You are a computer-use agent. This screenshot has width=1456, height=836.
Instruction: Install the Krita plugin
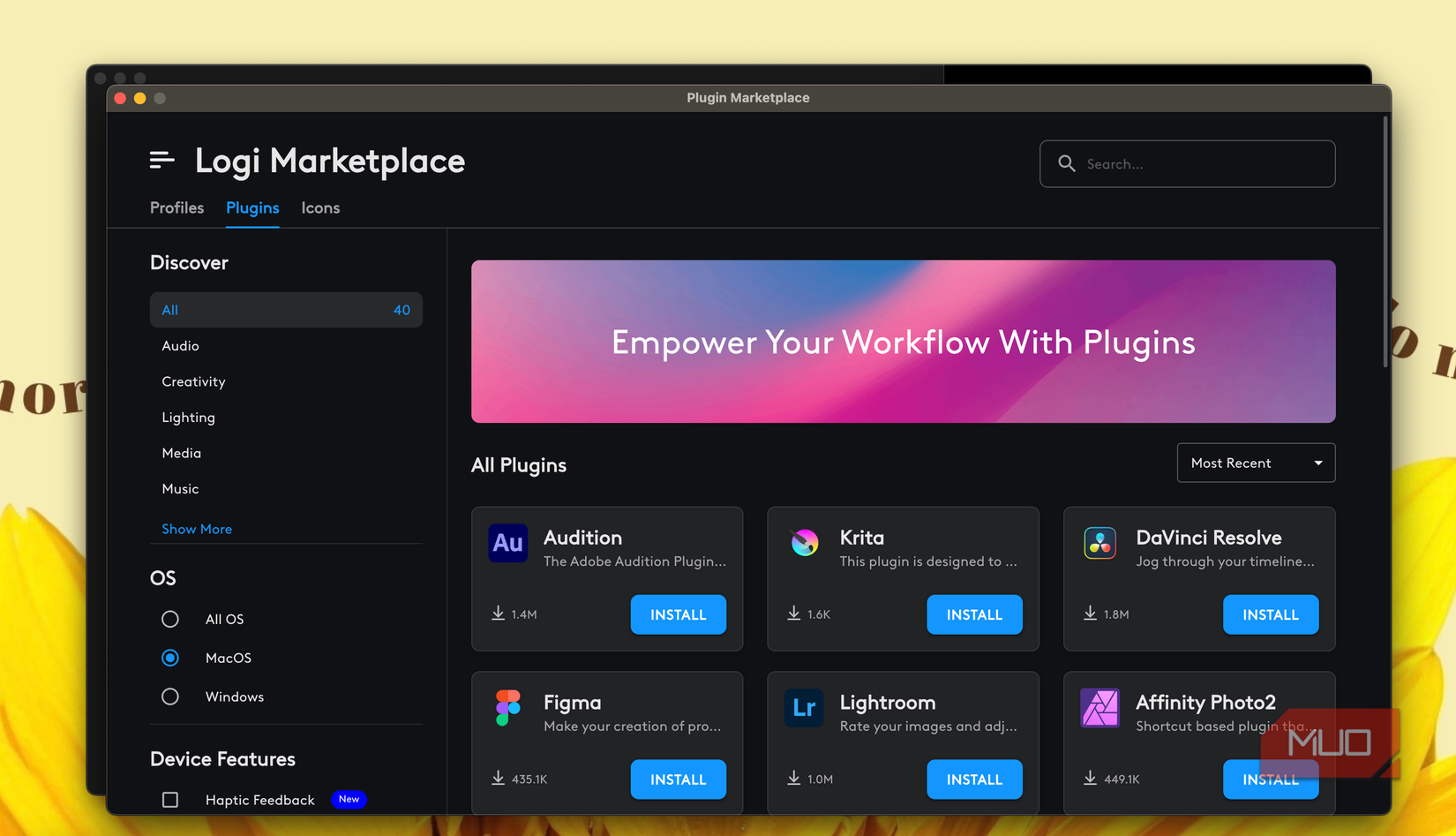pos(974,614)
